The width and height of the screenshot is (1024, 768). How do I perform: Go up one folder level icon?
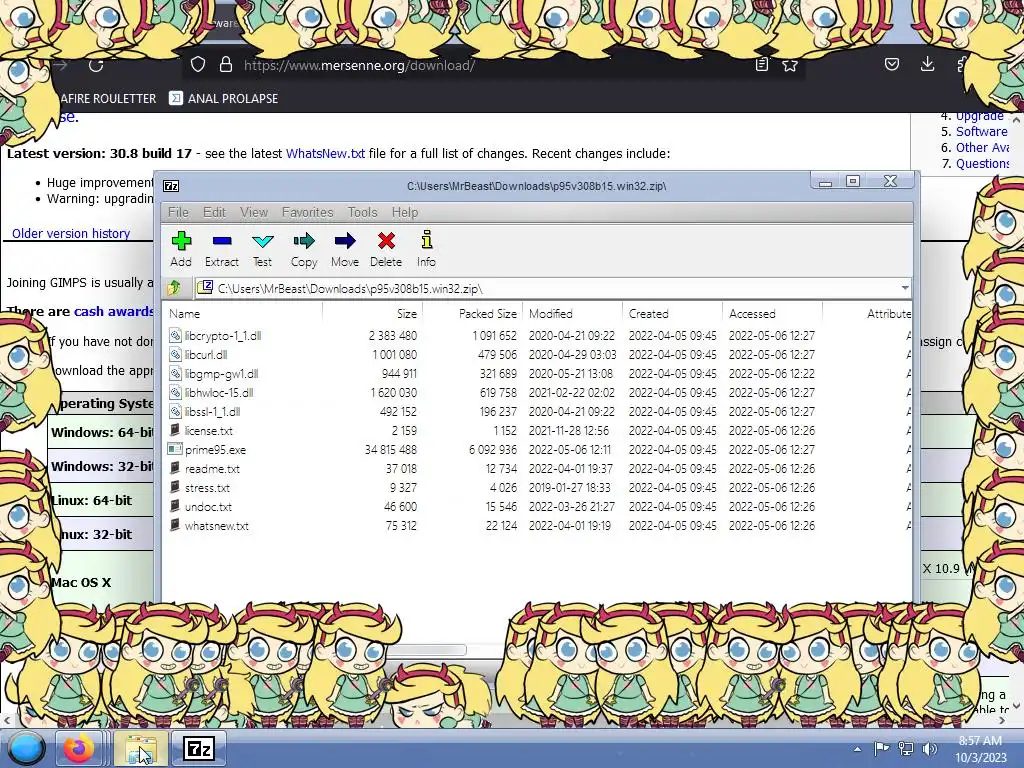pos(174,287)
